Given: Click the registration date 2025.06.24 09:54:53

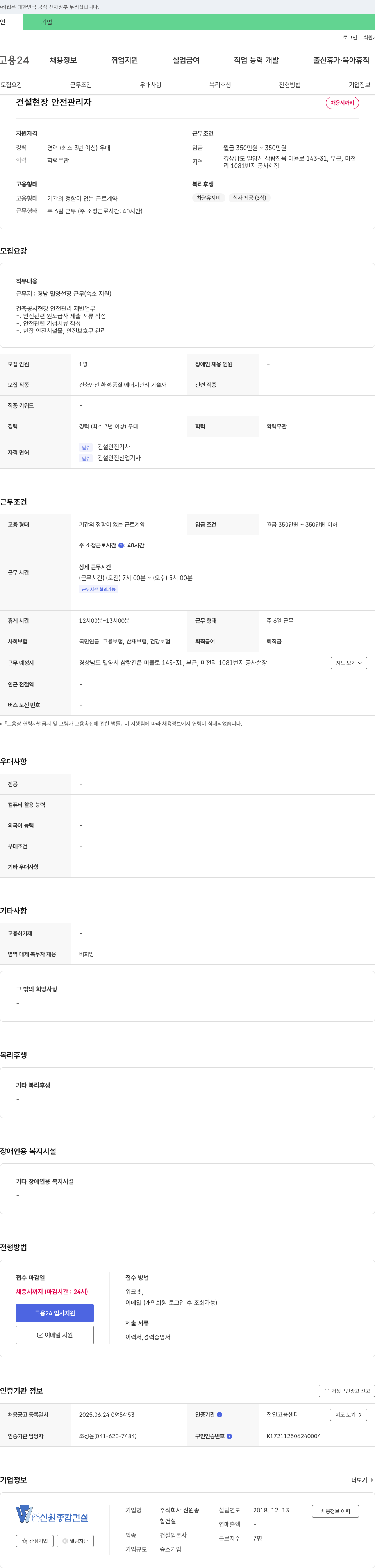Looking at the screenshot, I should (x=106, y=1415).
